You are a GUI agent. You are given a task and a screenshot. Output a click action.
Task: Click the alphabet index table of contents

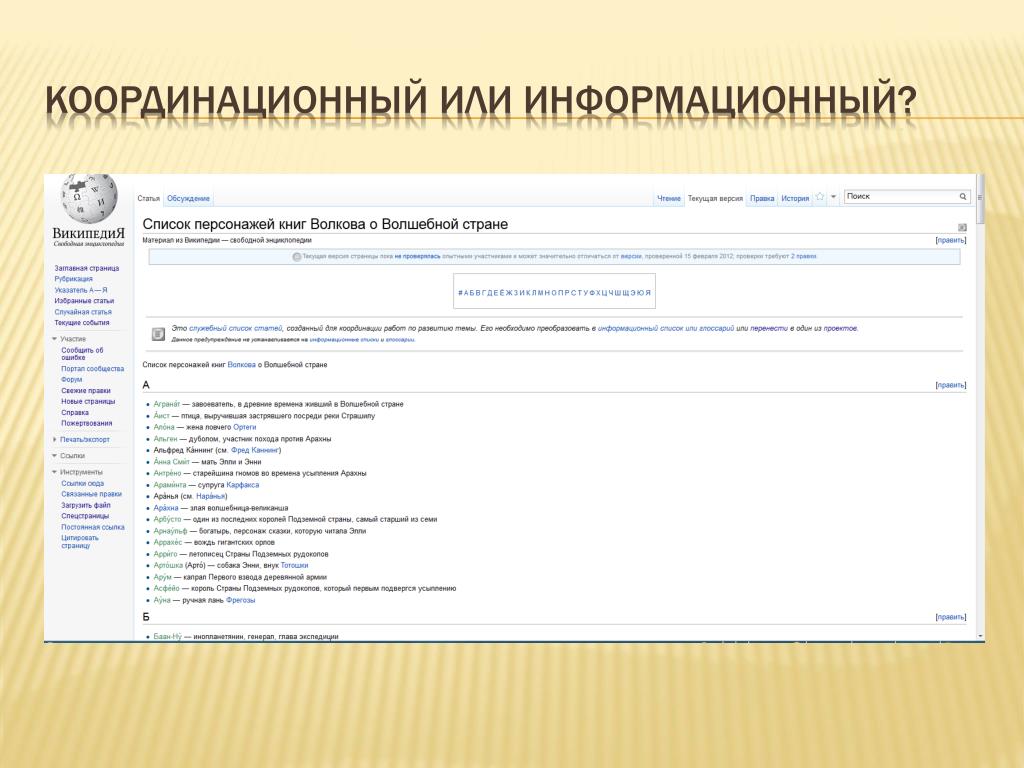[554, 293]
